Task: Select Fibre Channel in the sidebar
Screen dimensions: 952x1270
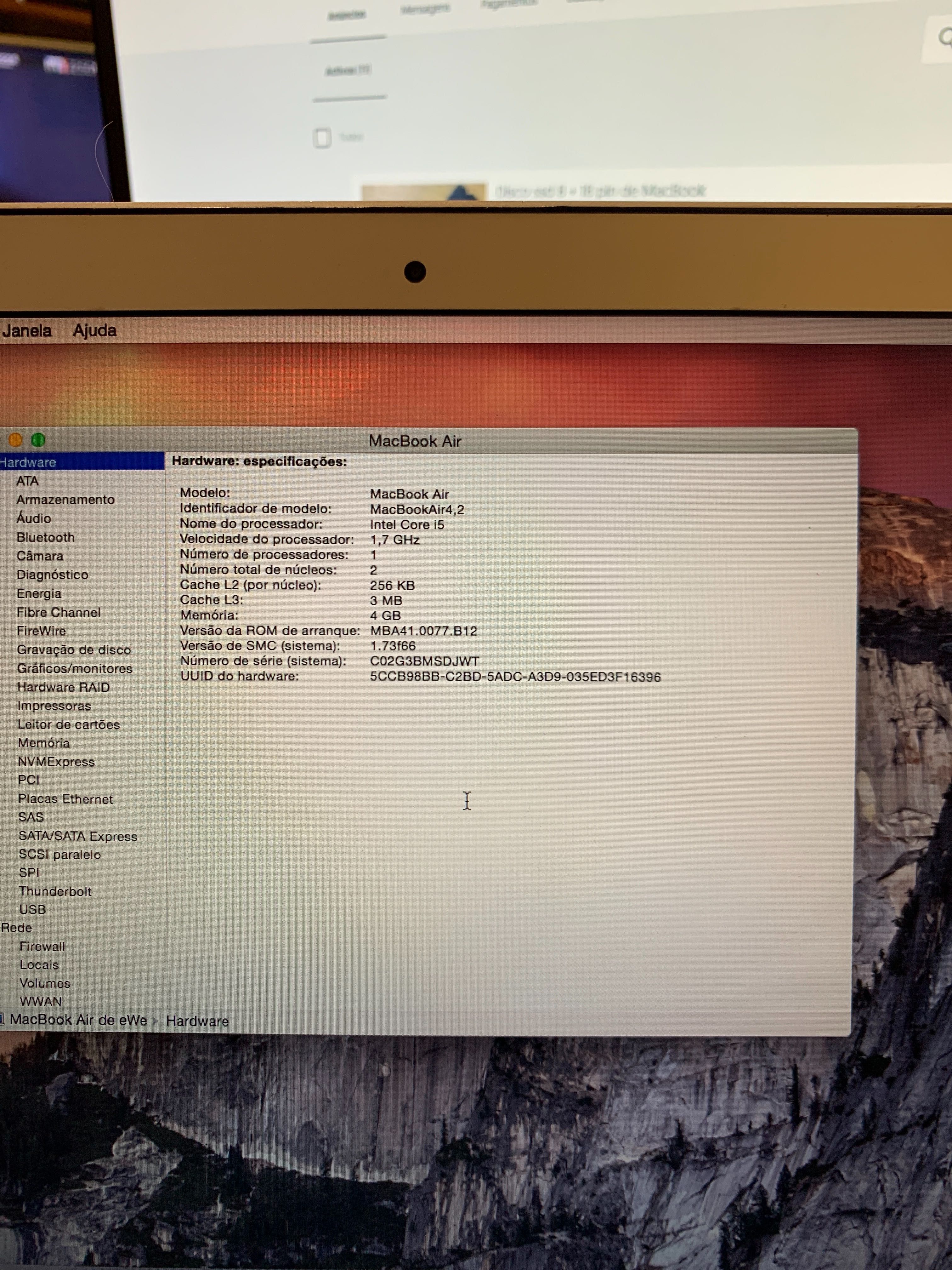Action: tap(59, 612)
